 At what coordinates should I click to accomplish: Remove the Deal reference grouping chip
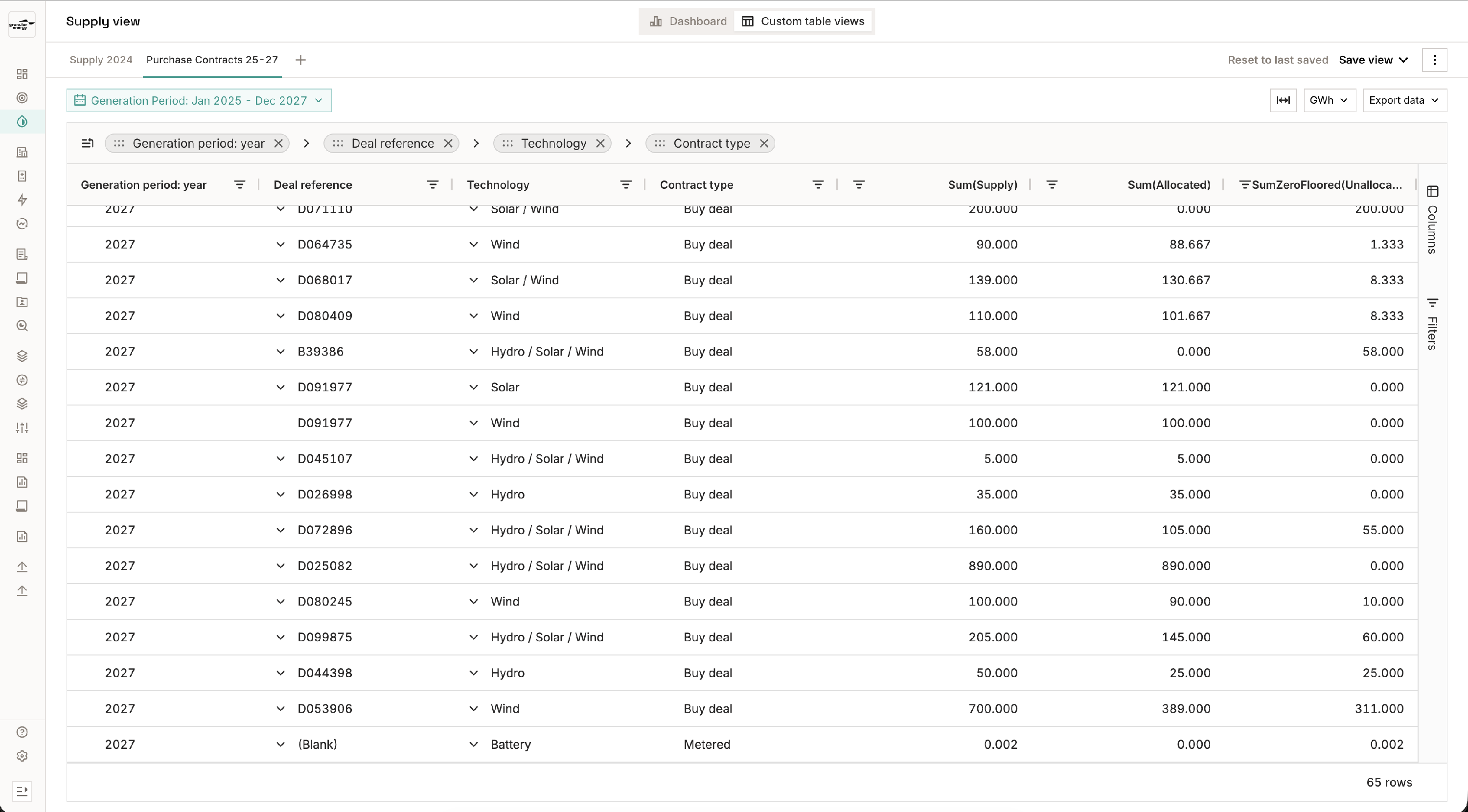[x=448, y=144]
